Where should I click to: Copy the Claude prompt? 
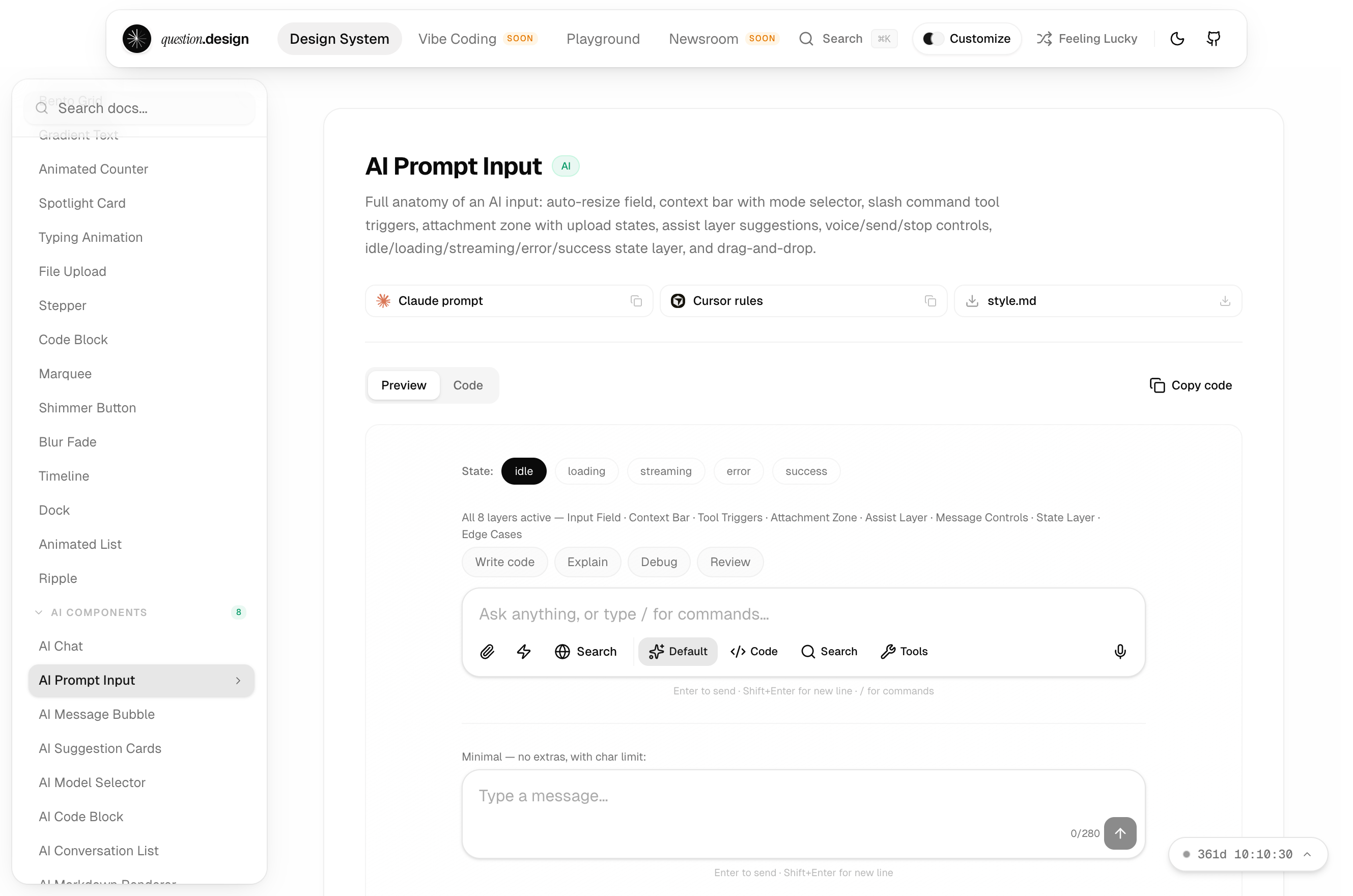tap(636, 301)
